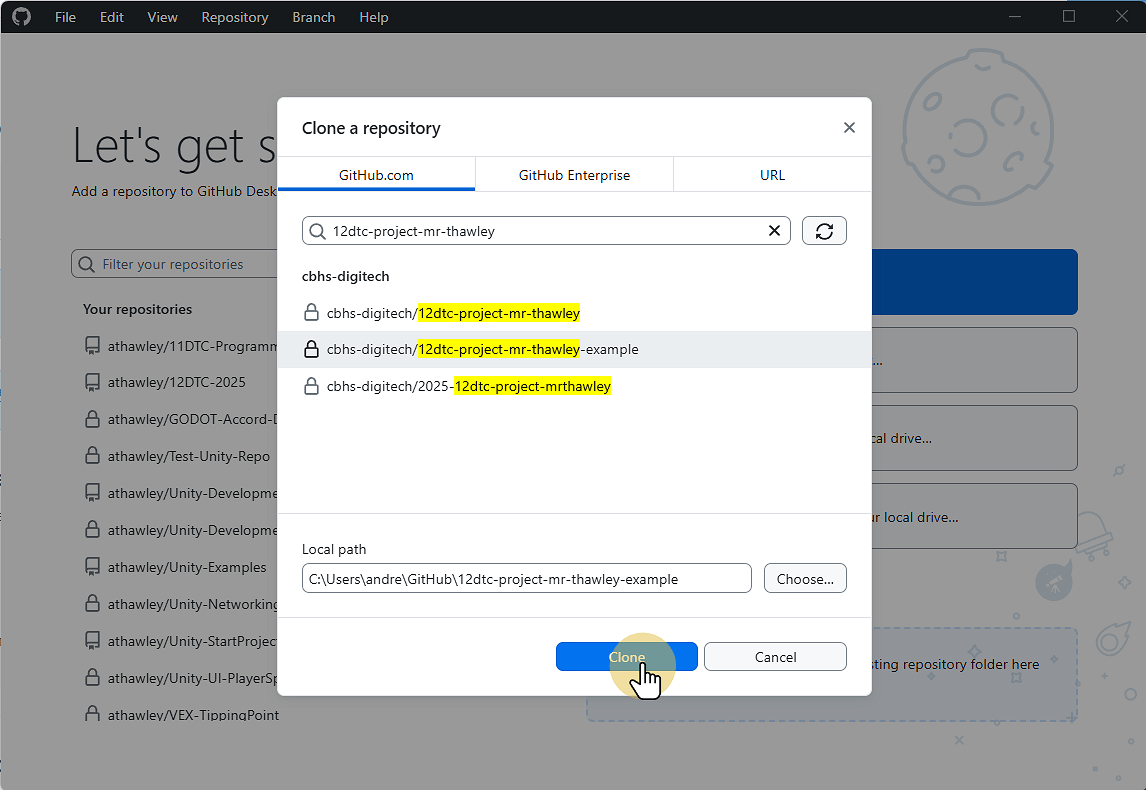Select athawley/Unity-Examples in repository list
Viewport: 1146px width, 790px height.
(x=187, y=567)
